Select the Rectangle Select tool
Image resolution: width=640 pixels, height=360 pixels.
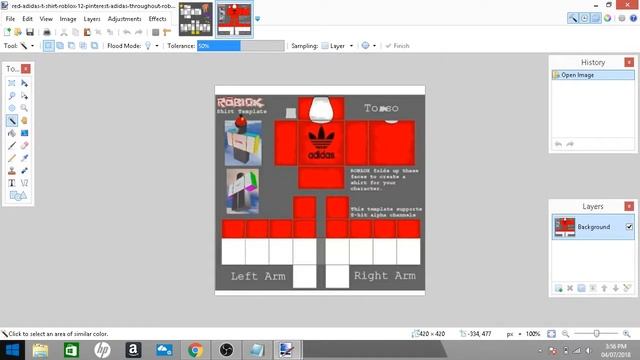[x=12, y=83]
